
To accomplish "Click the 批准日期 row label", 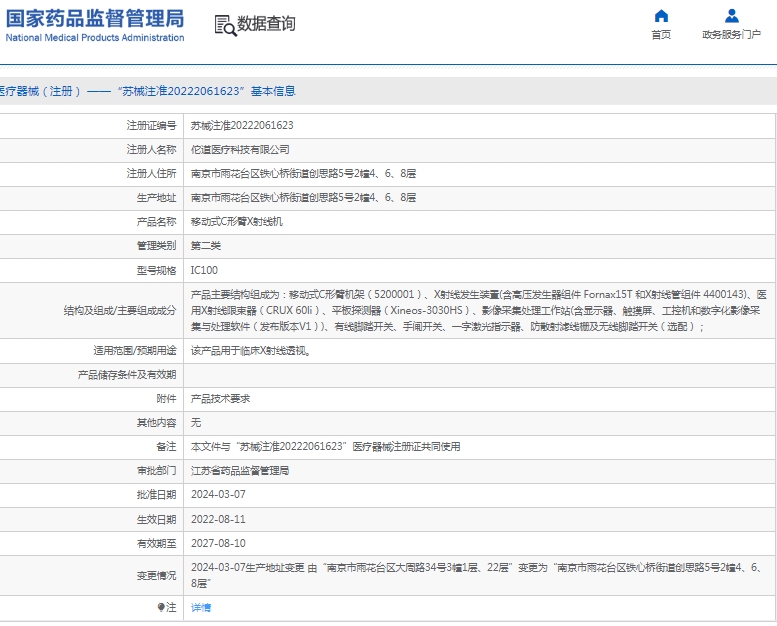I will [x=157, y=495].
